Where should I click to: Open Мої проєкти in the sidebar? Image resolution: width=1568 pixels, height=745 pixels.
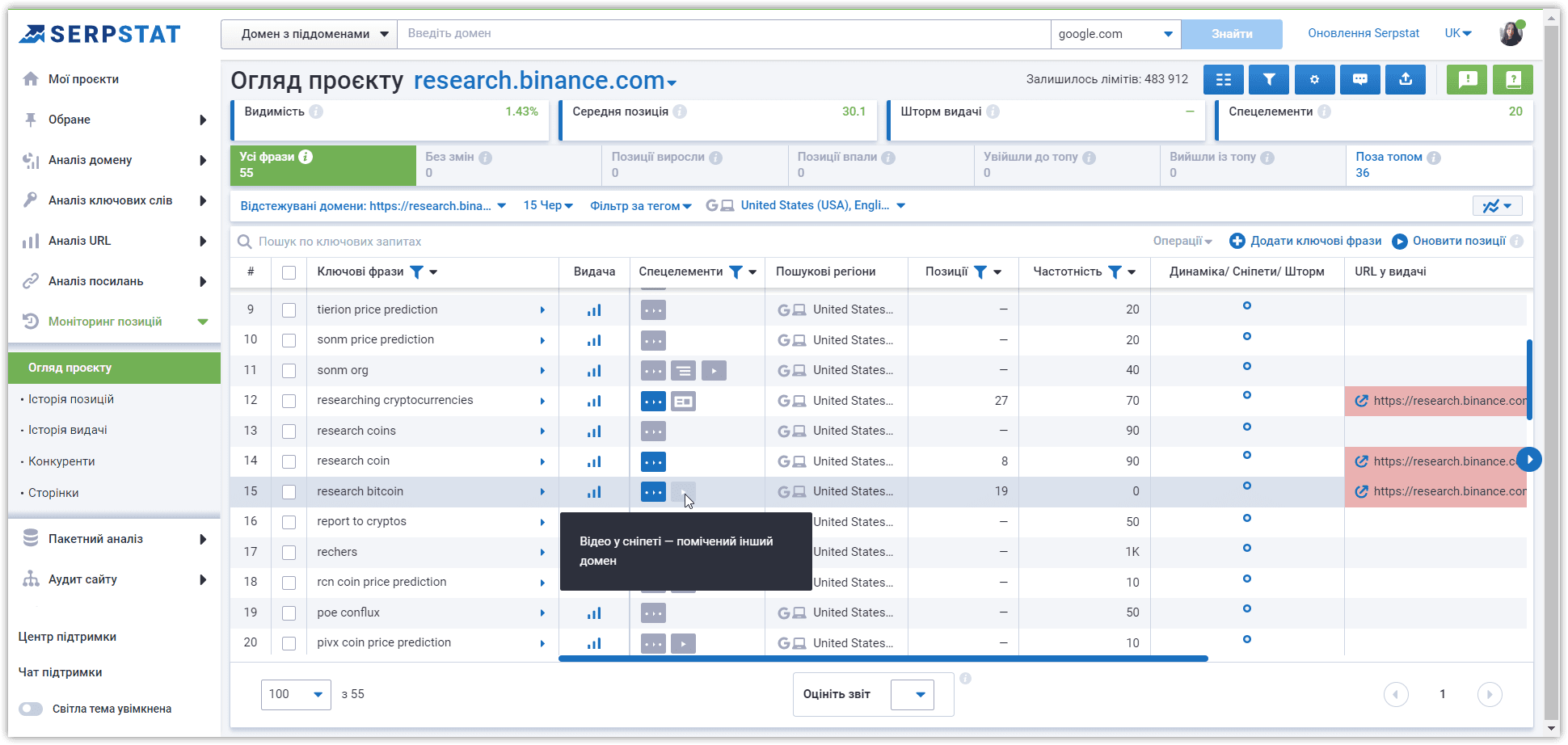click(x=83, y=79)
